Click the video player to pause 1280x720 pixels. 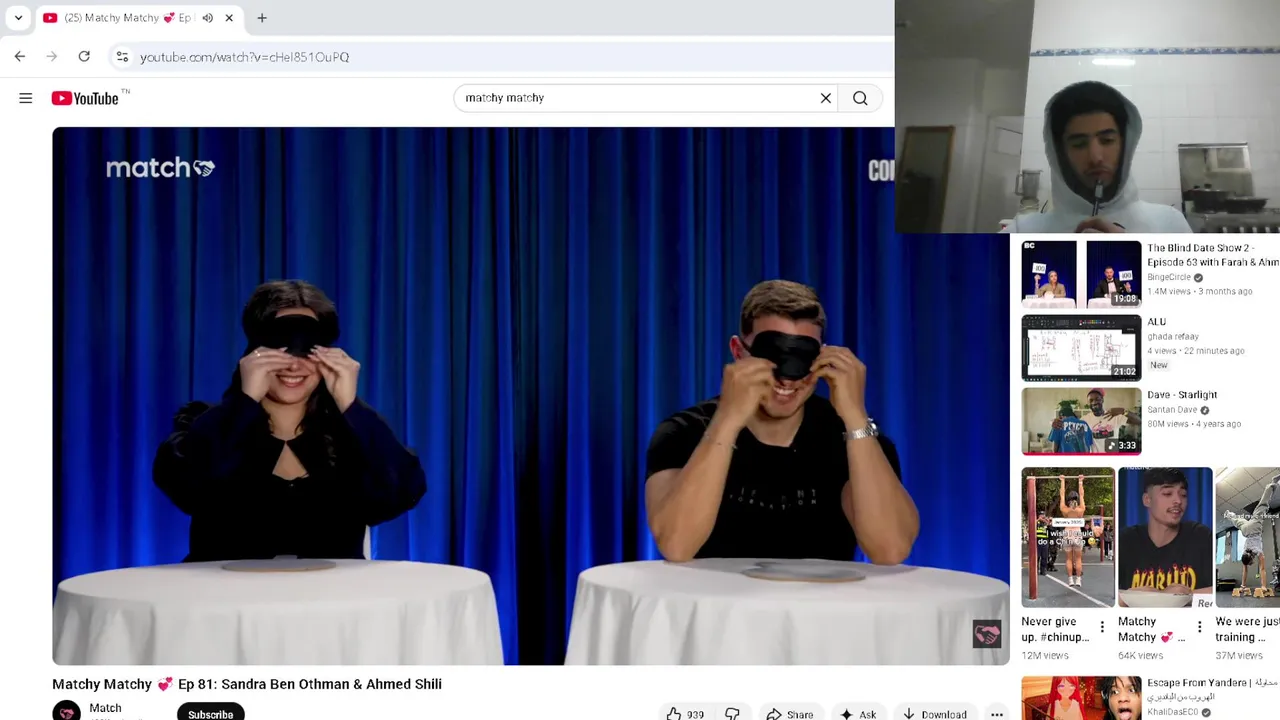[x=530, y=396]
